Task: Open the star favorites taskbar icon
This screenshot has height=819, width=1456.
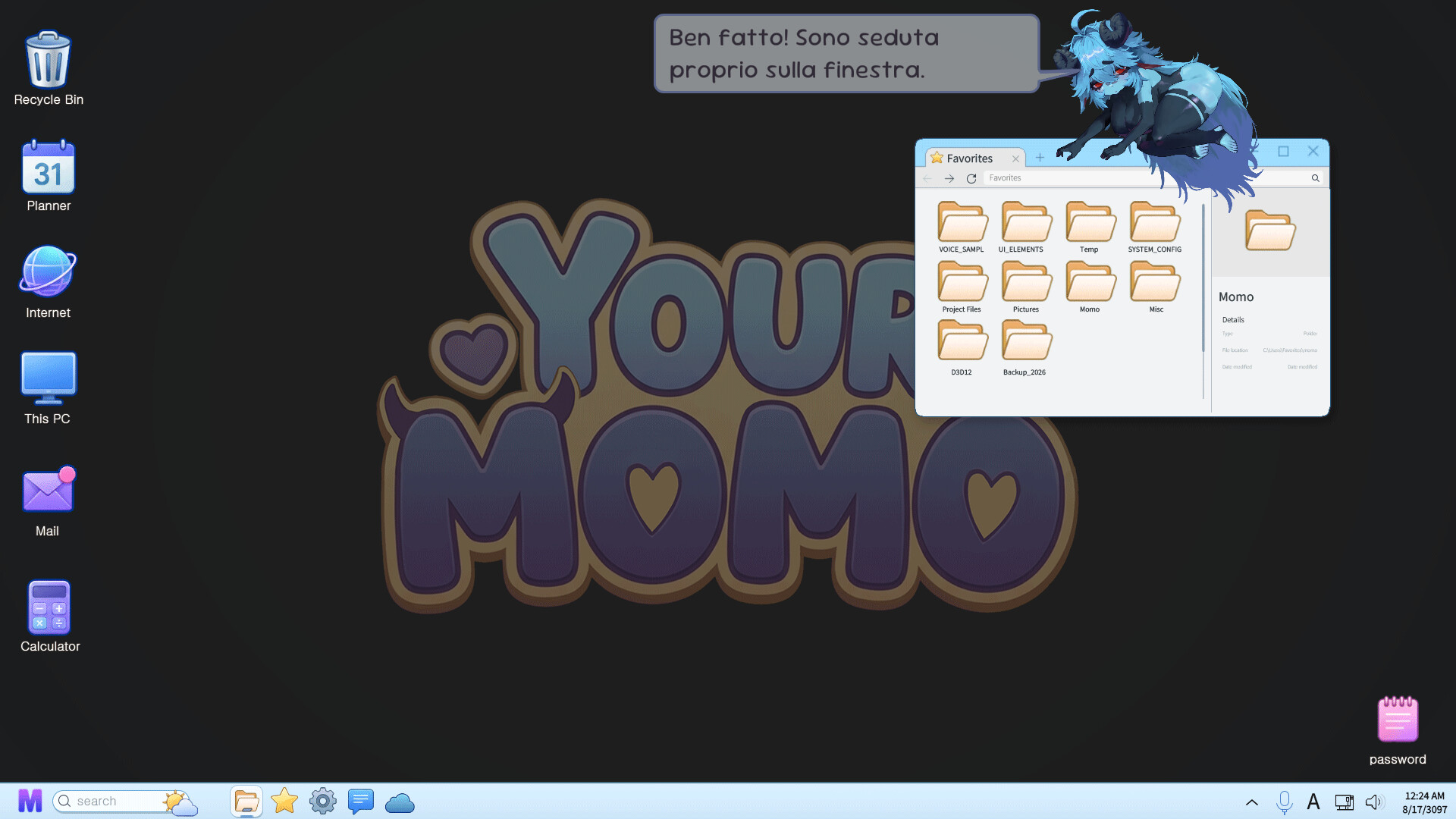Action: [284, 801]
